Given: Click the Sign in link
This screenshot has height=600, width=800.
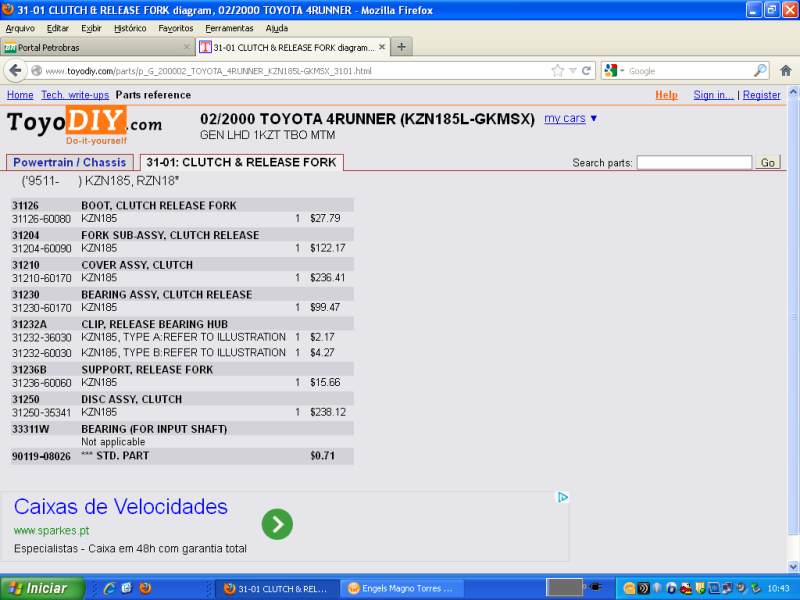Looking at the screenshot, I should click(x=713, y=95).
